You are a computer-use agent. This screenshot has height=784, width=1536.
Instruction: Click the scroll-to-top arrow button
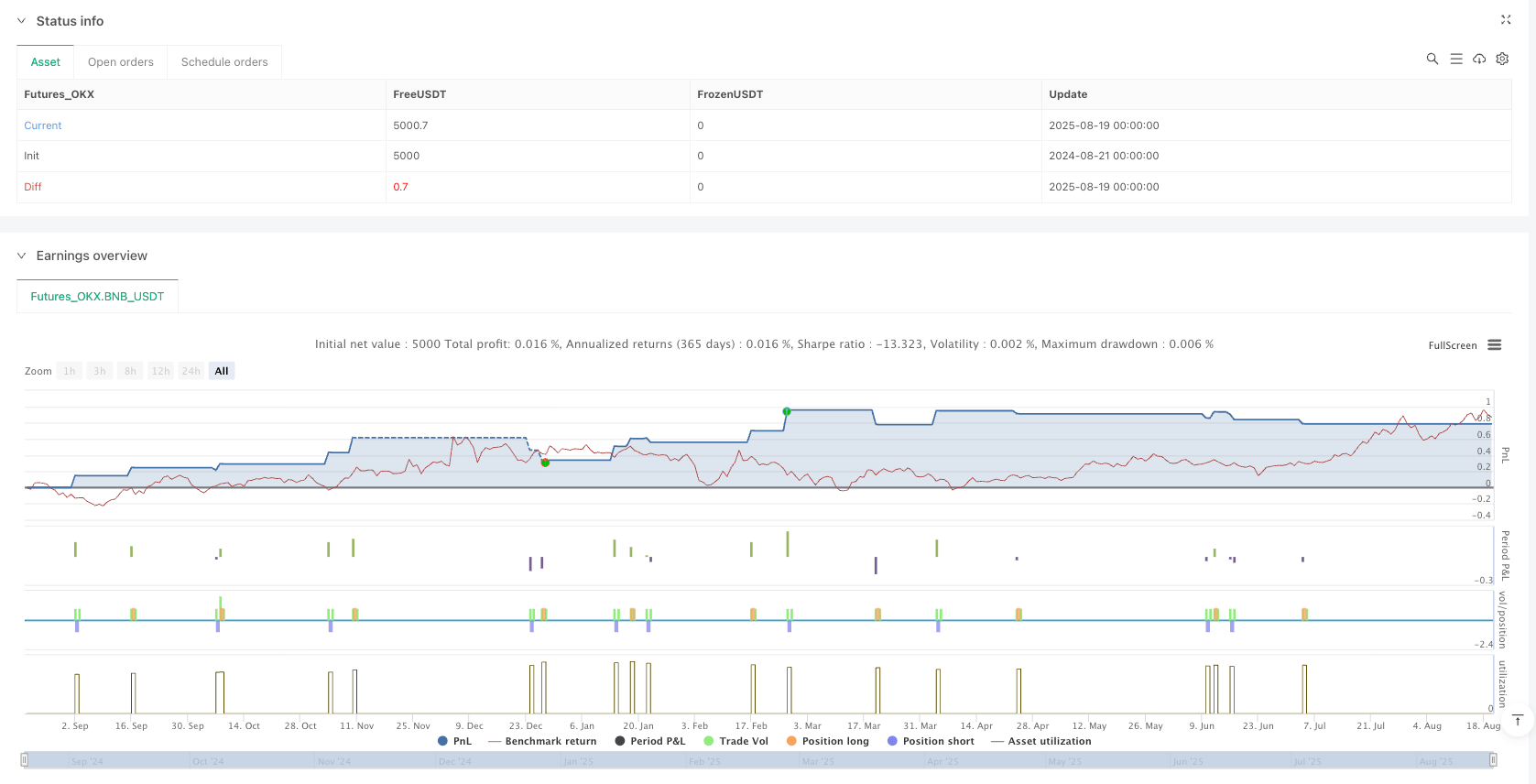point(1517,720)
